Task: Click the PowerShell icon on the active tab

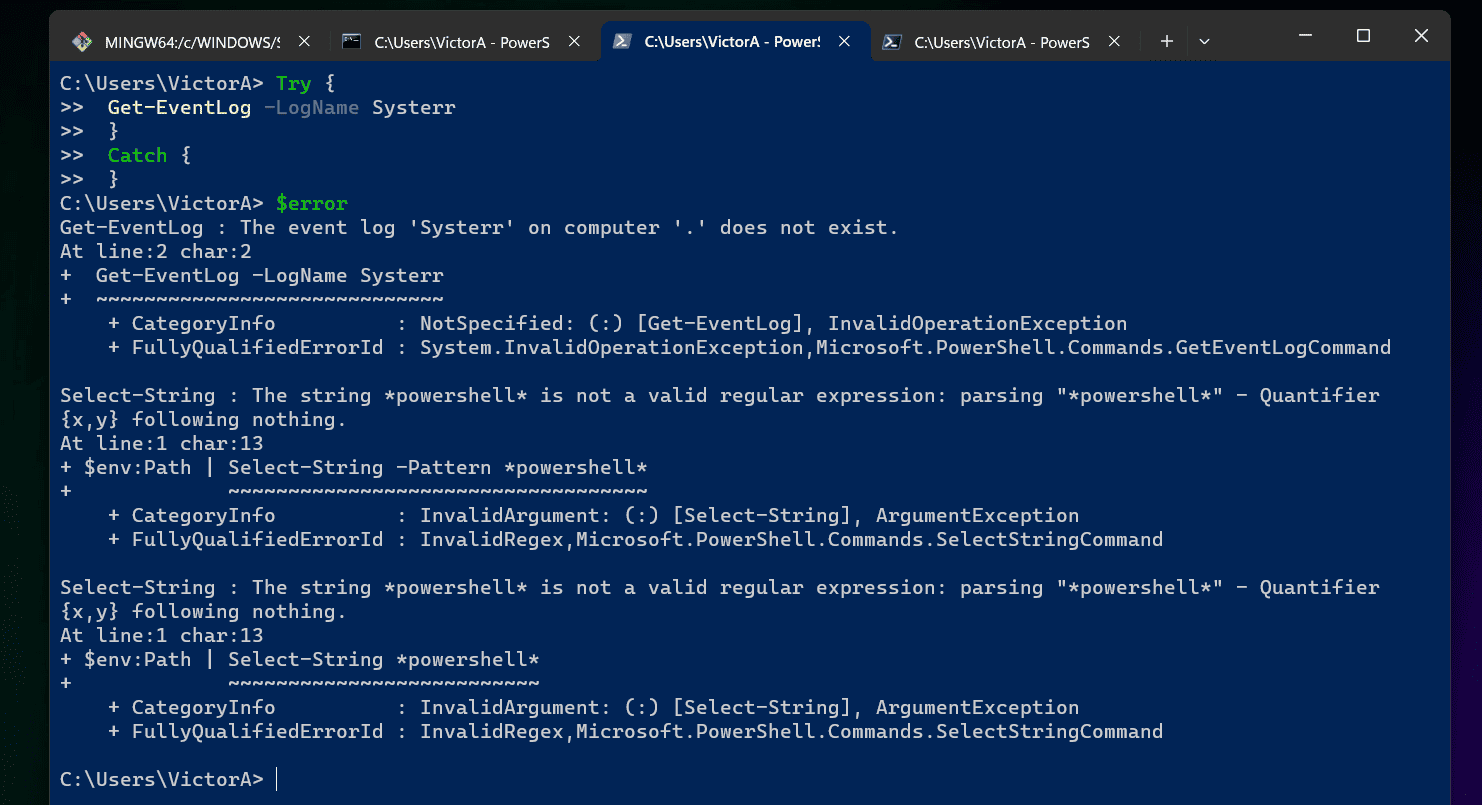Action: pos(621,42)
